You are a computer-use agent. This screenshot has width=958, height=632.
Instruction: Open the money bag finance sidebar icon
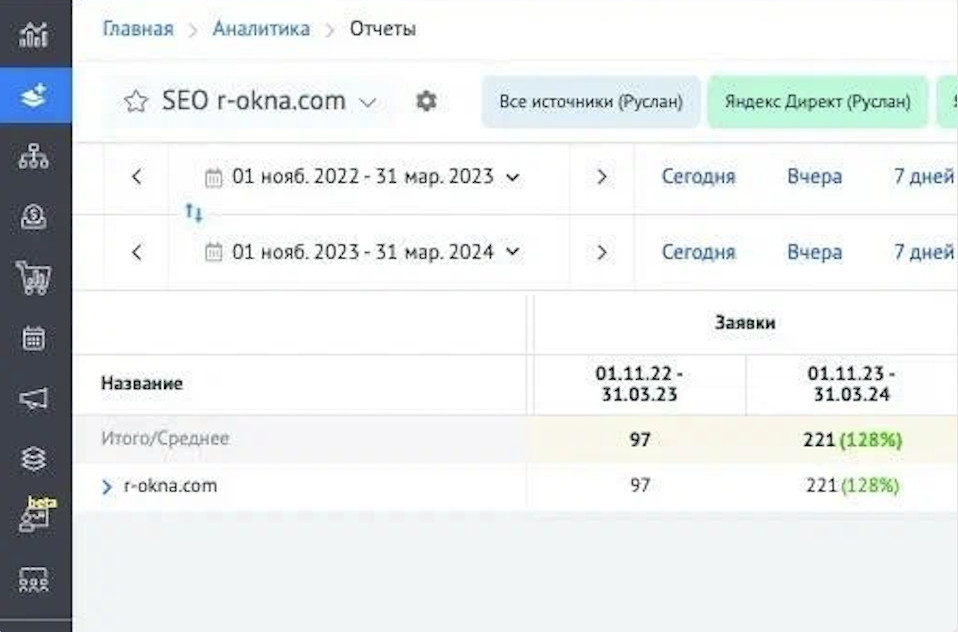34,217
